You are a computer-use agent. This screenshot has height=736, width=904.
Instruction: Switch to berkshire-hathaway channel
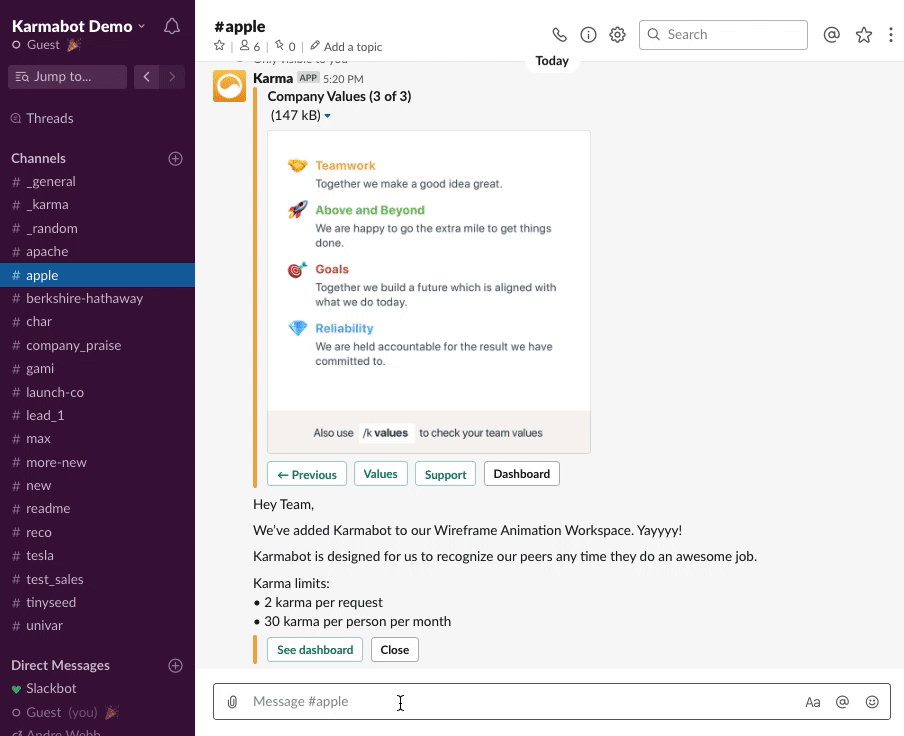pyautogui.click(x=97, y=299)
